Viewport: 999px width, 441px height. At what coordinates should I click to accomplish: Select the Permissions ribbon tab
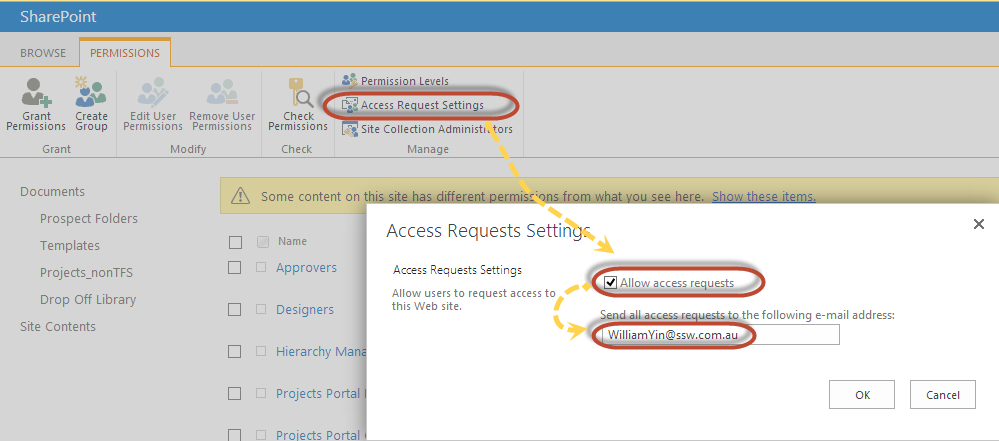125,53
